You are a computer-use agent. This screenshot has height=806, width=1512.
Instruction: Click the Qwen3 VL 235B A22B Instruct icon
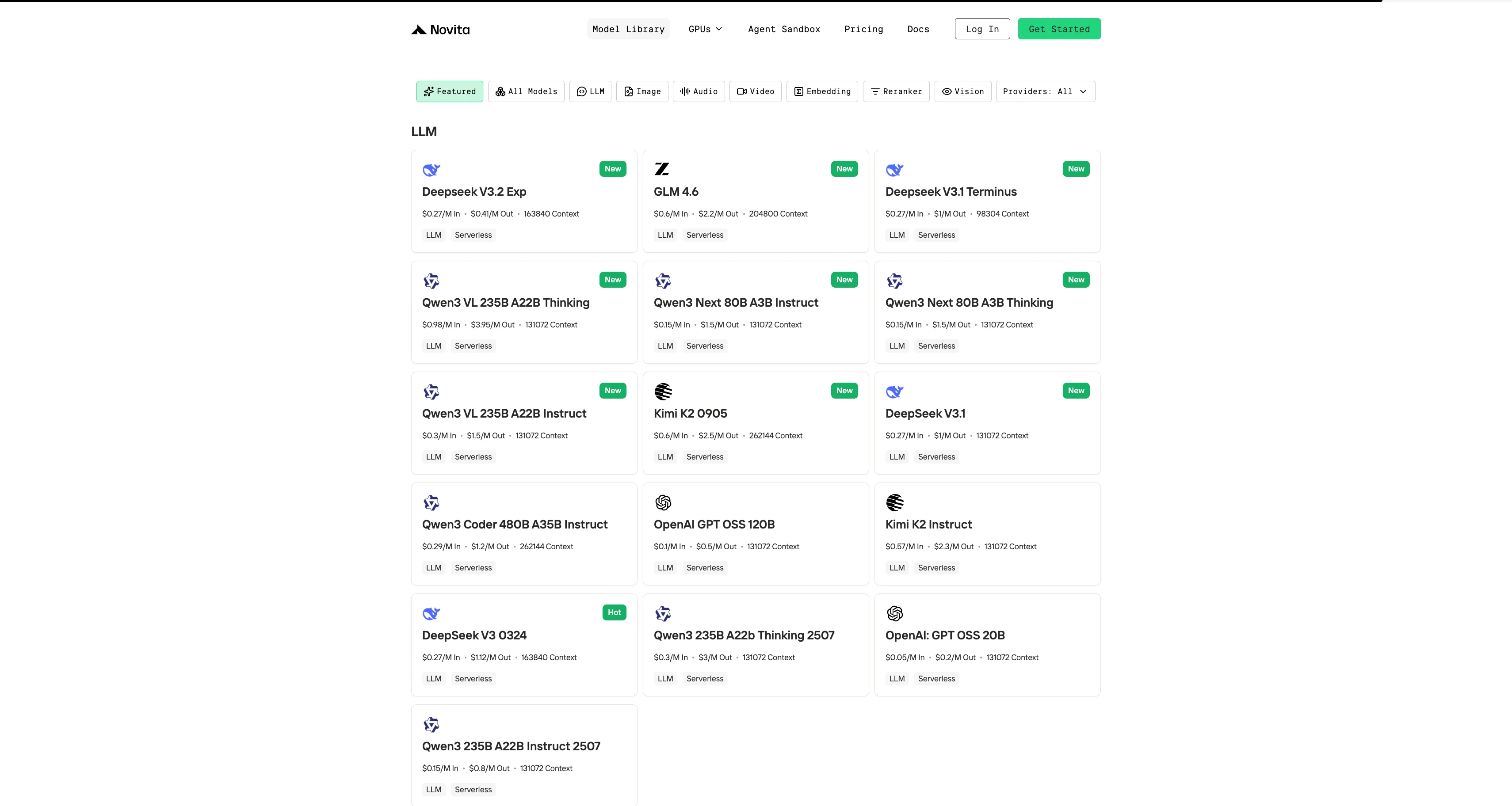[431, 391]
